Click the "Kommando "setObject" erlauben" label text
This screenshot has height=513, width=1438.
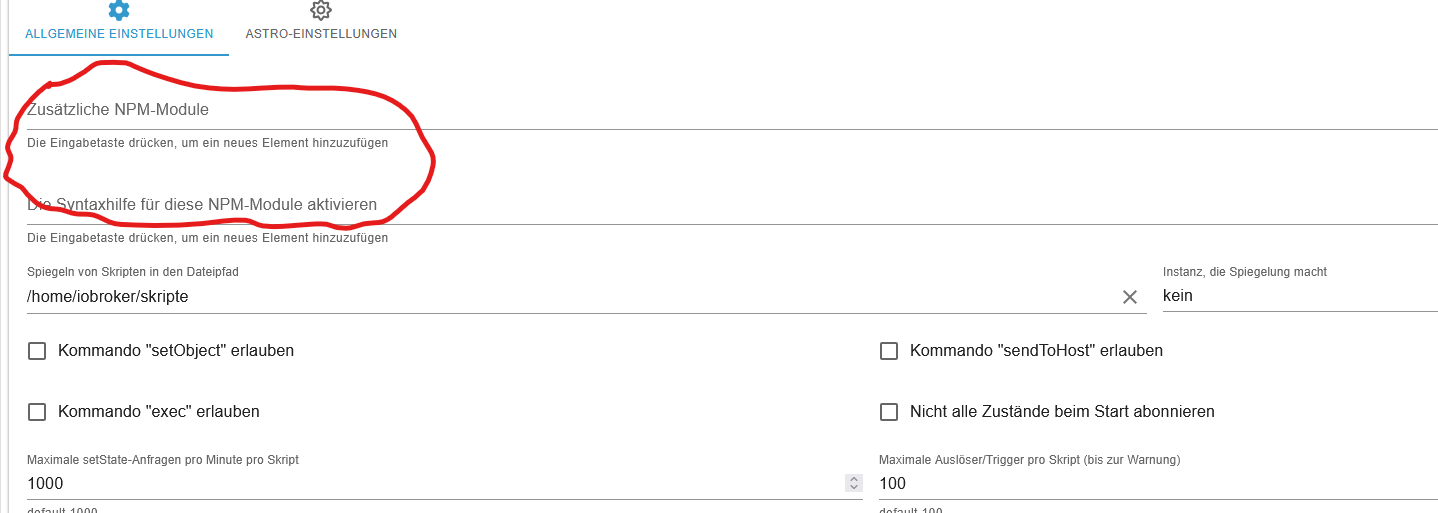pyautogui.click(x=176, y=351)
